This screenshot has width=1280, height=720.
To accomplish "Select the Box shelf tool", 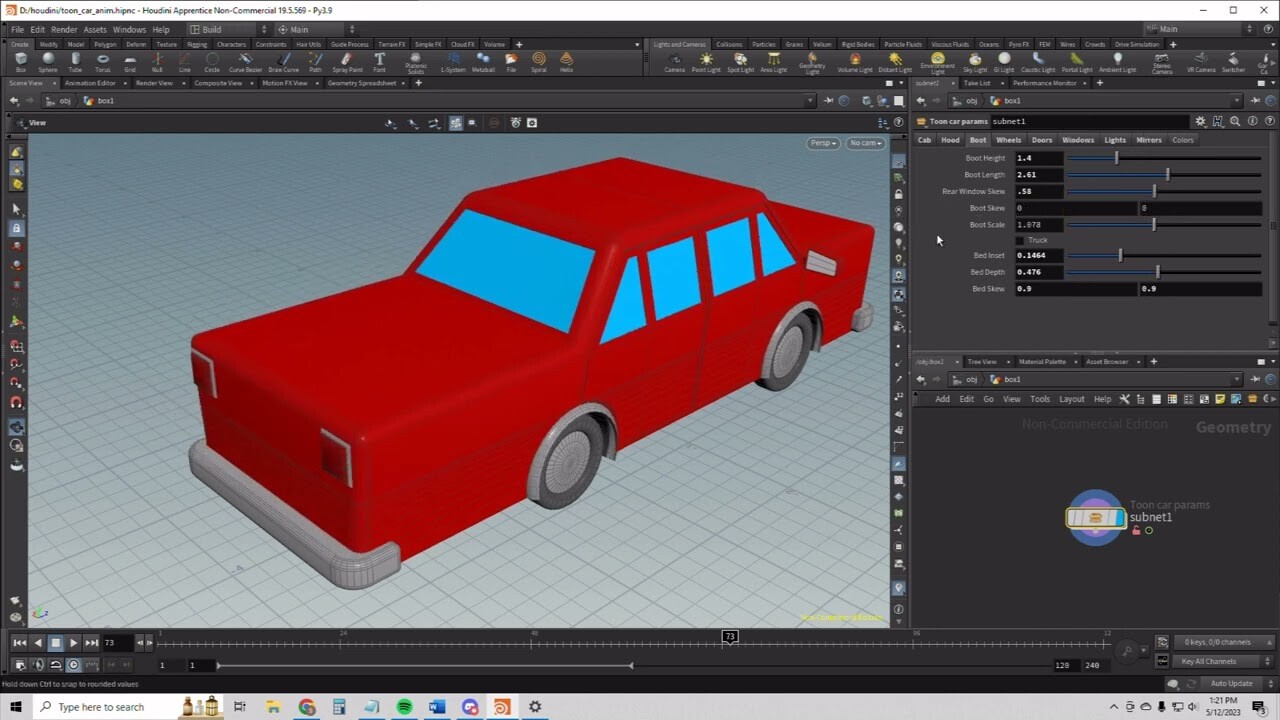I will tap(20, 62).
